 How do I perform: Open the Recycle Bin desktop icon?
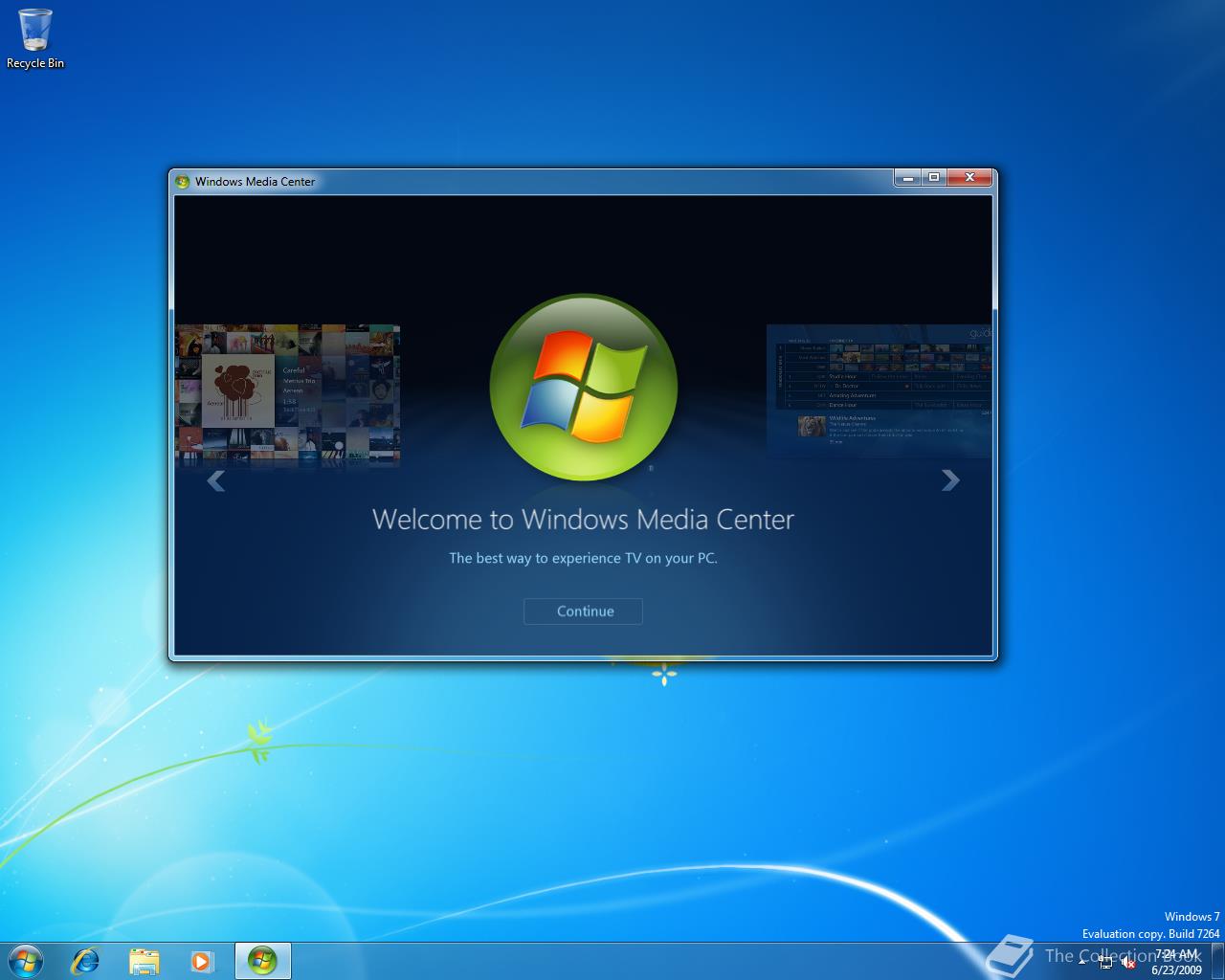tap(35, 38)
